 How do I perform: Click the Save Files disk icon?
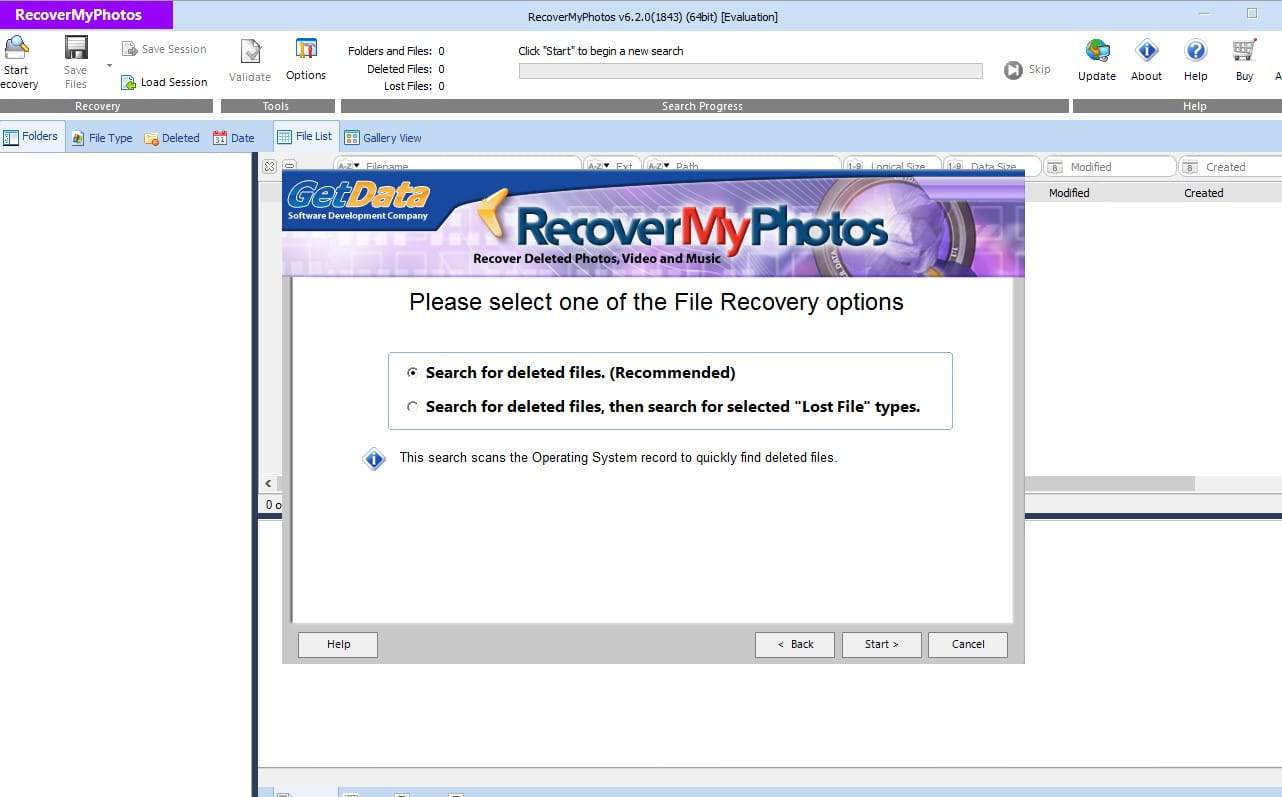76,48
